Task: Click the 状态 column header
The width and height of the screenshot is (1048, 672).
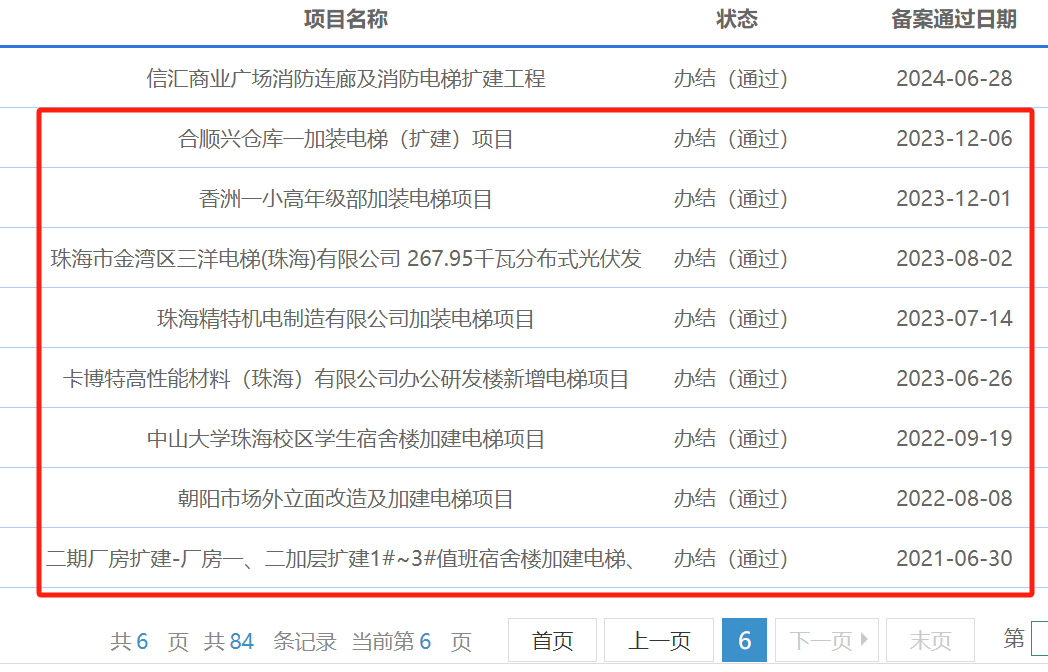Action: point(737,19)
